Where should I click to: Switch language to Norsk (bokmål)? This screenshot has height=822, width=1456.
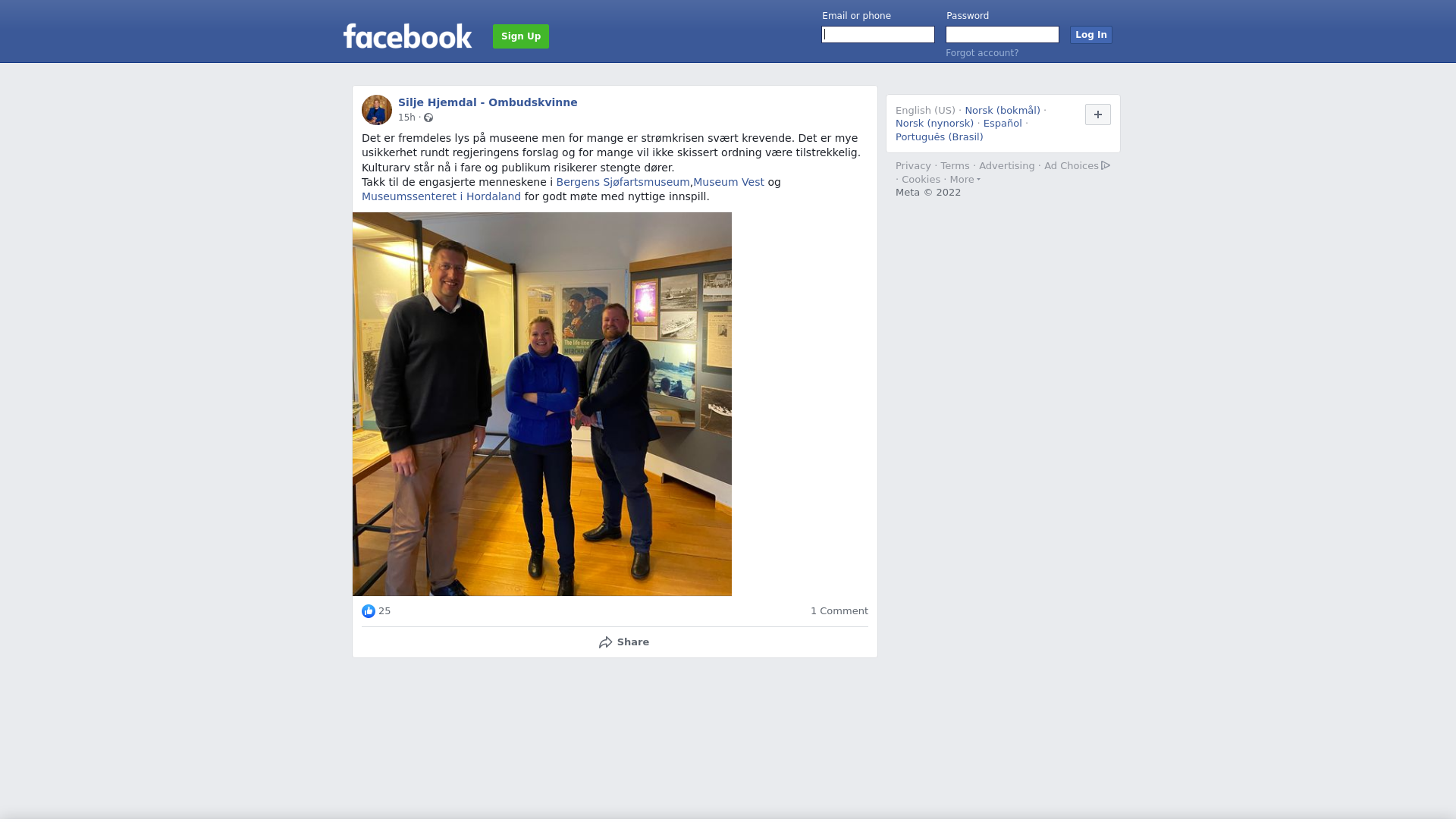click(1003, 111)
